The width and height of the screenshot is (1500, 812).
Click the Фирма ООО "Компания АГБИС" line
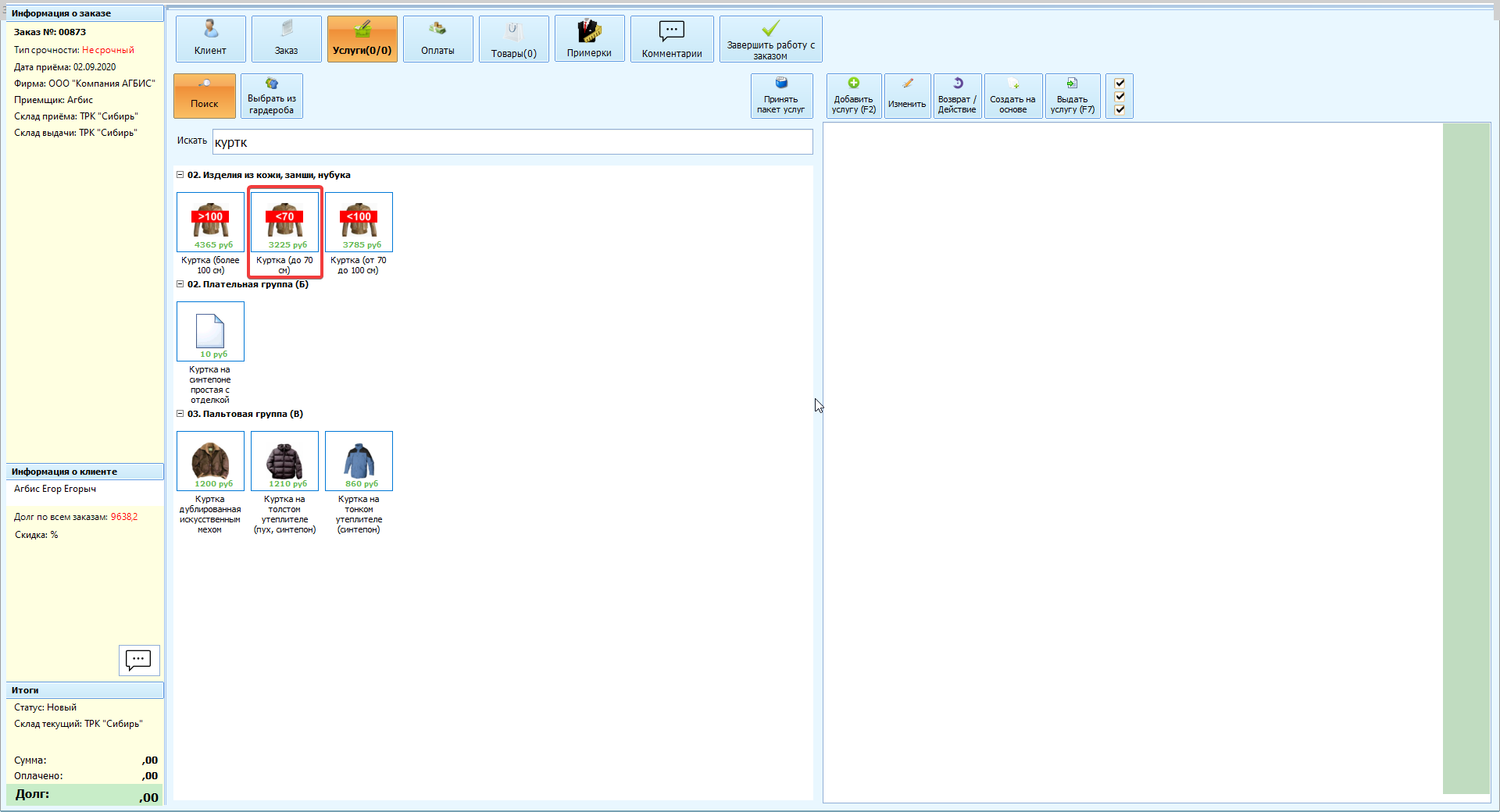click(x=84, y=84)
